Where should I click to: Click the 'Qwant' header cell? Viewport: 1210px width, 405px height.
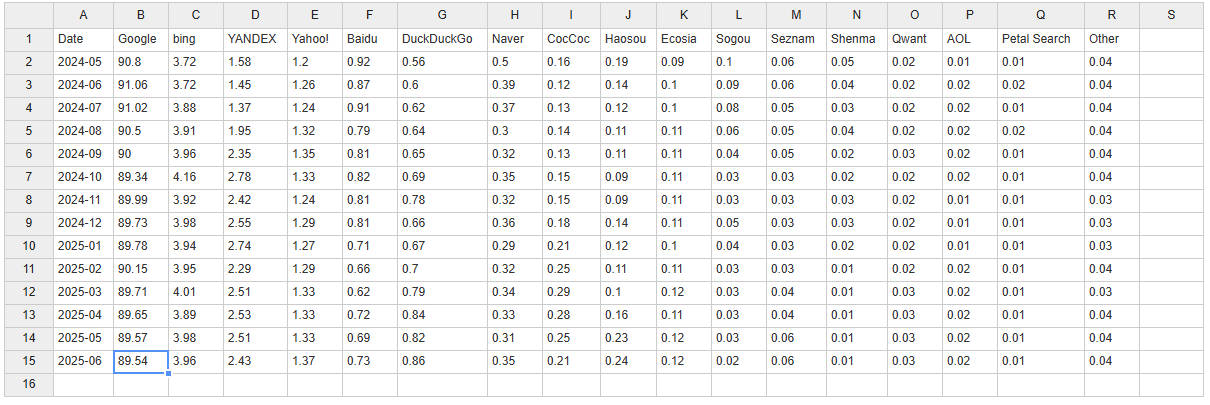(x=914, y=39)
